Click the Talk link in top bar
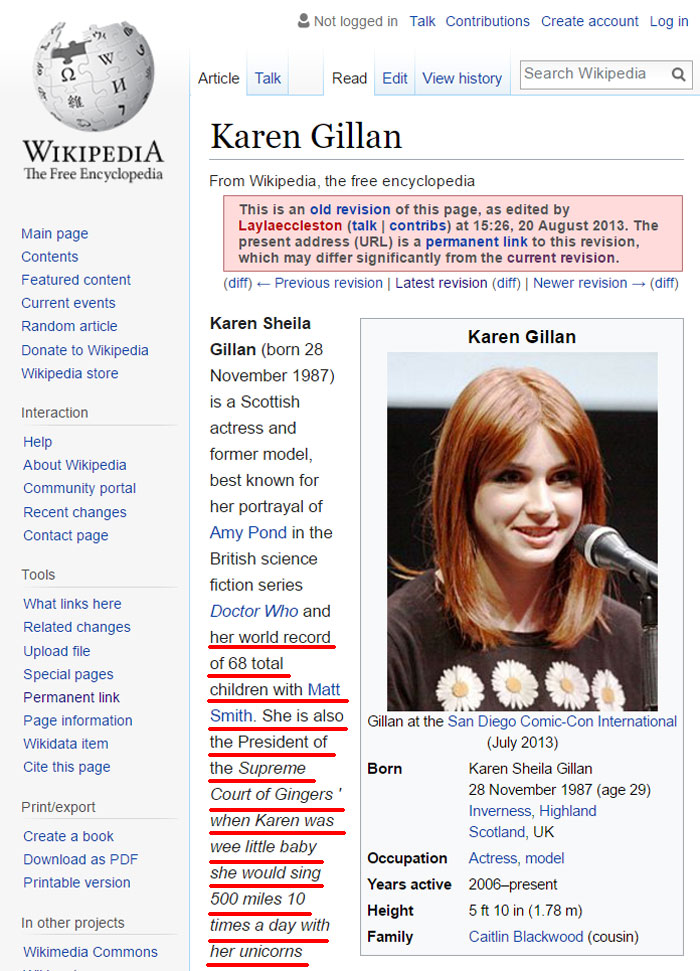This screenshot has height=971, width=700. (x=422, y=21)
